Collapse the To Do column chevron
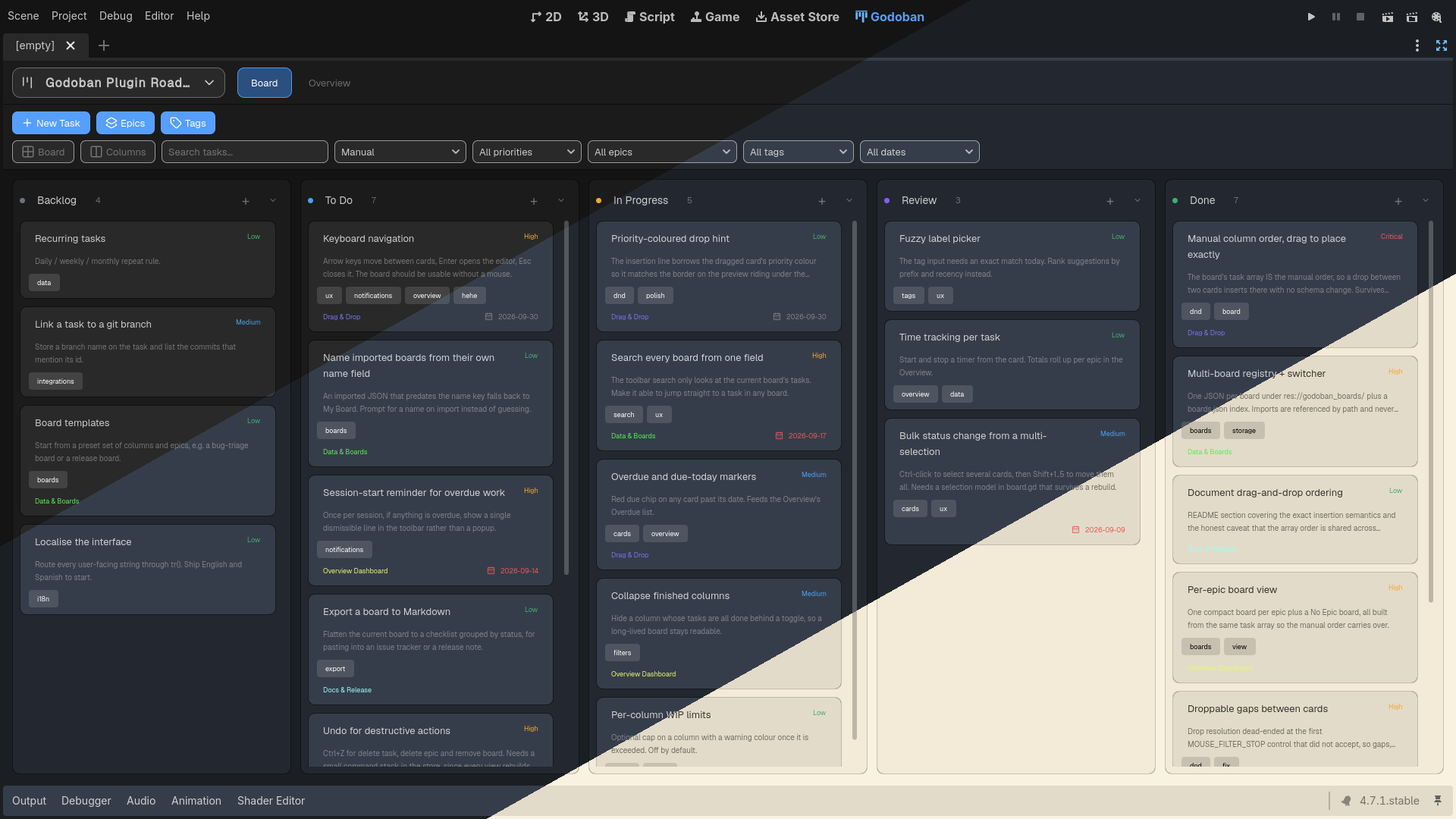Screen dimensions: 1456x819 coord(561,201)
